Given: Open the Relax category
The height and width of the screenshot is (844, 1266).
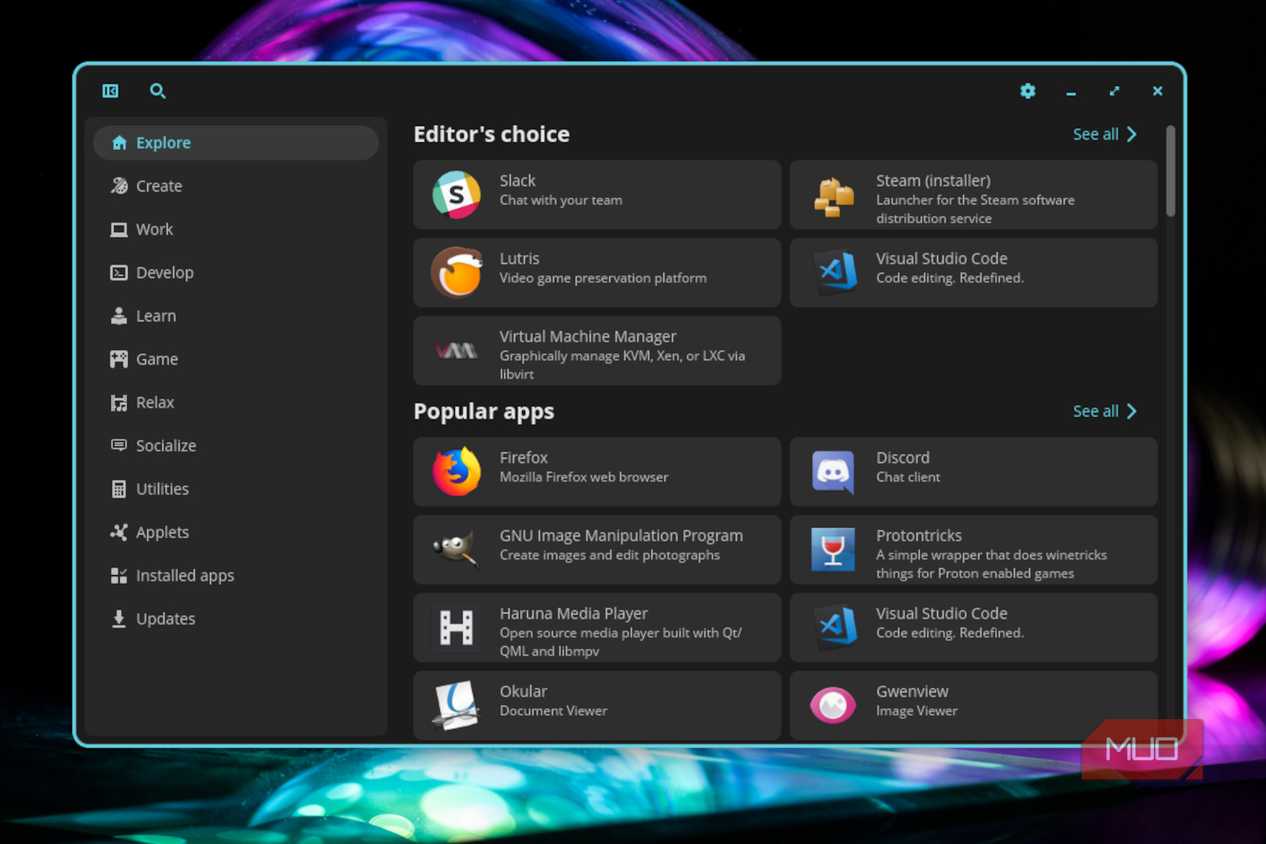Looking at the screenshot, I should pyautogui.click(x=236, y=402).
